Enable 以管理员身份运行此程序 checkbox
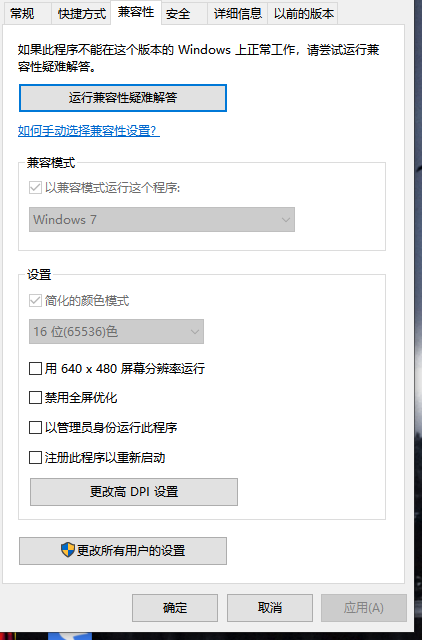Image resolution: width=422 pixels, height=640 pixels. pos(35,427)
